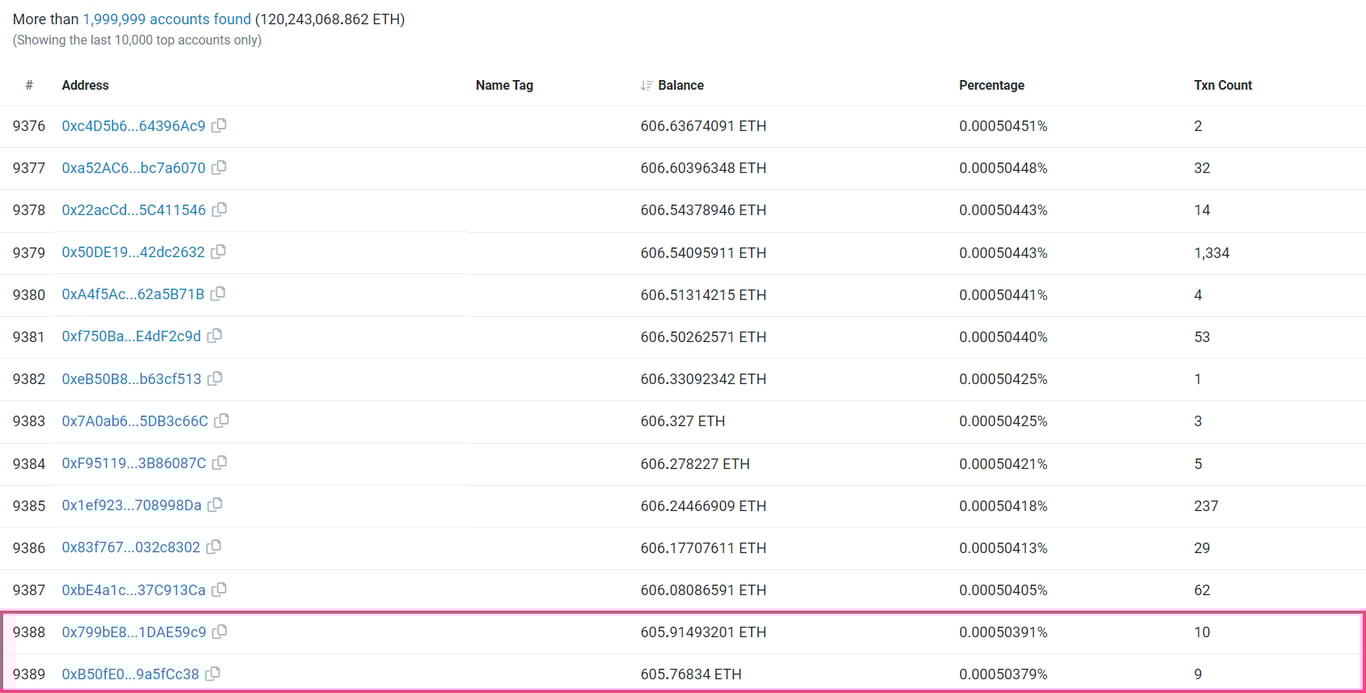
Task: Copy address 0xf750Ba...E4dF2c9d to clipboard
Action: [214, 337]
